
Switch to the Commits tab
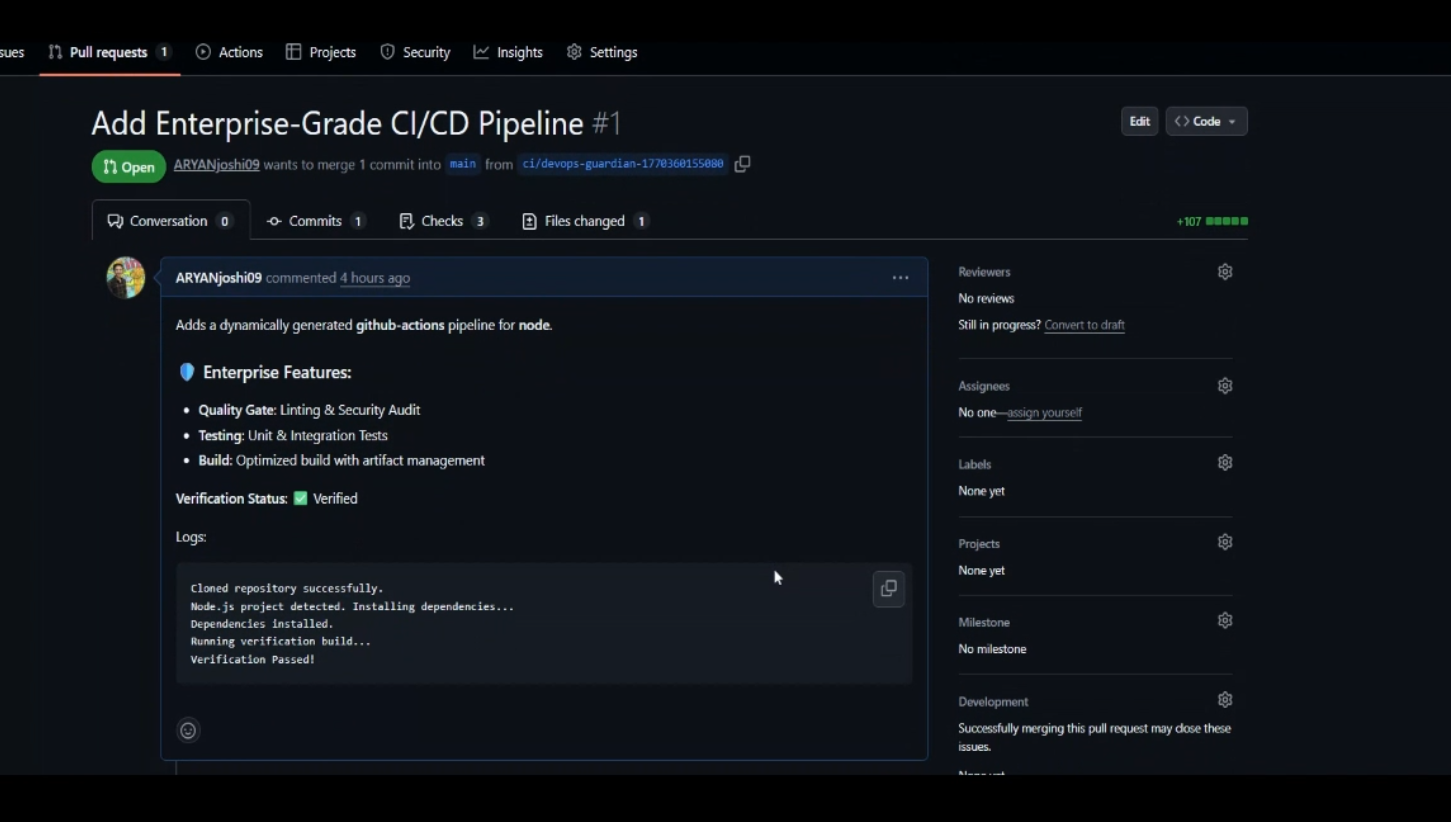[x=316, y=221]
